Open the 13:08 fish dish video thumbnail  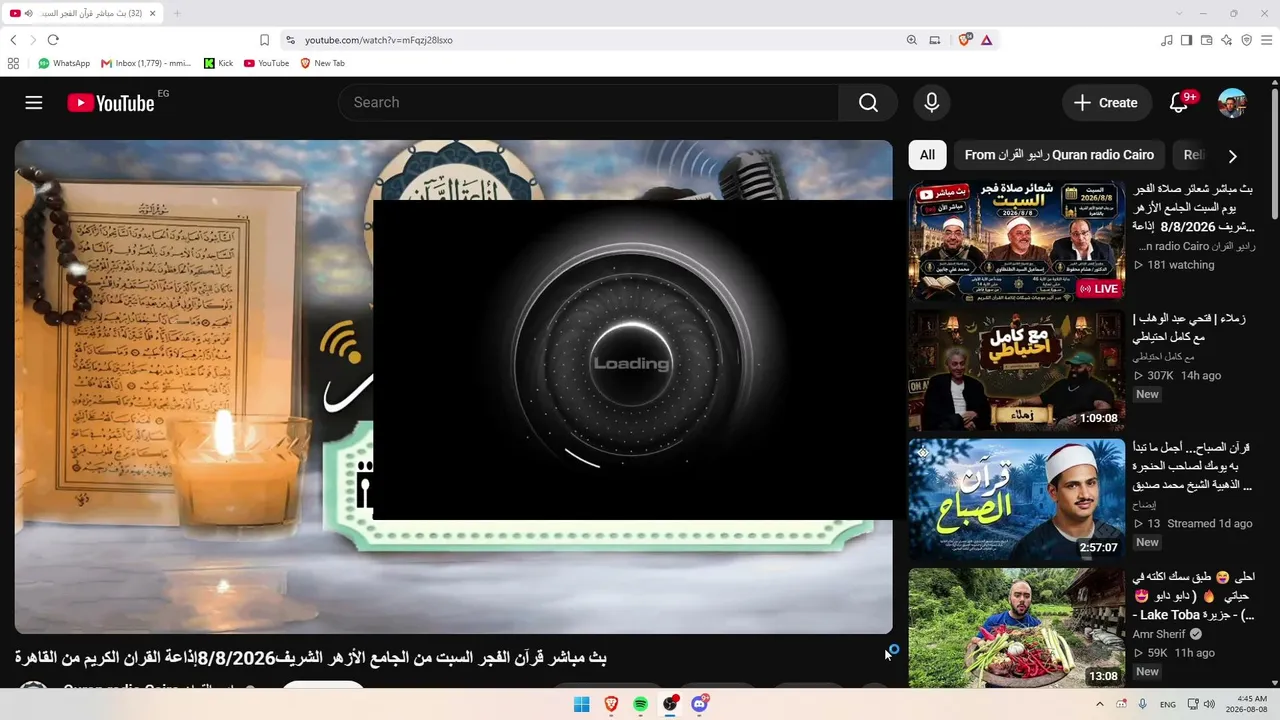1016,628
